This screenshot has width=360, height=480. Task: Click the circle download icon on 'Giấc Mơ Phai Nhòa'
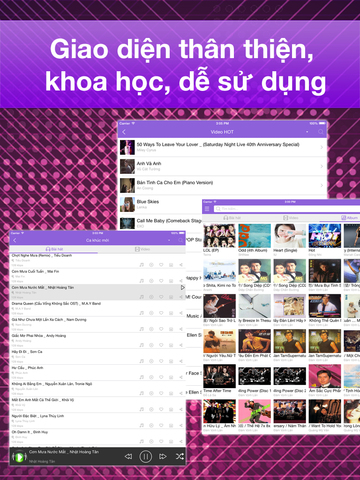coord(151,345)
